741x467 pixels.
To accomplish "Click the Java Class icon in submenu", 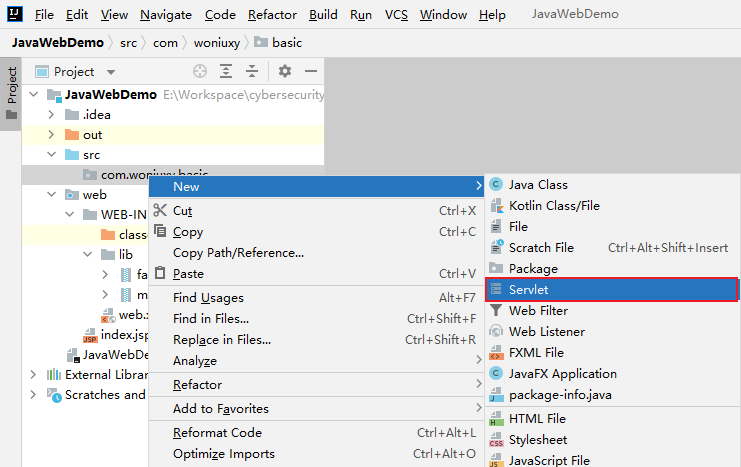I will [x=496, y=184].
